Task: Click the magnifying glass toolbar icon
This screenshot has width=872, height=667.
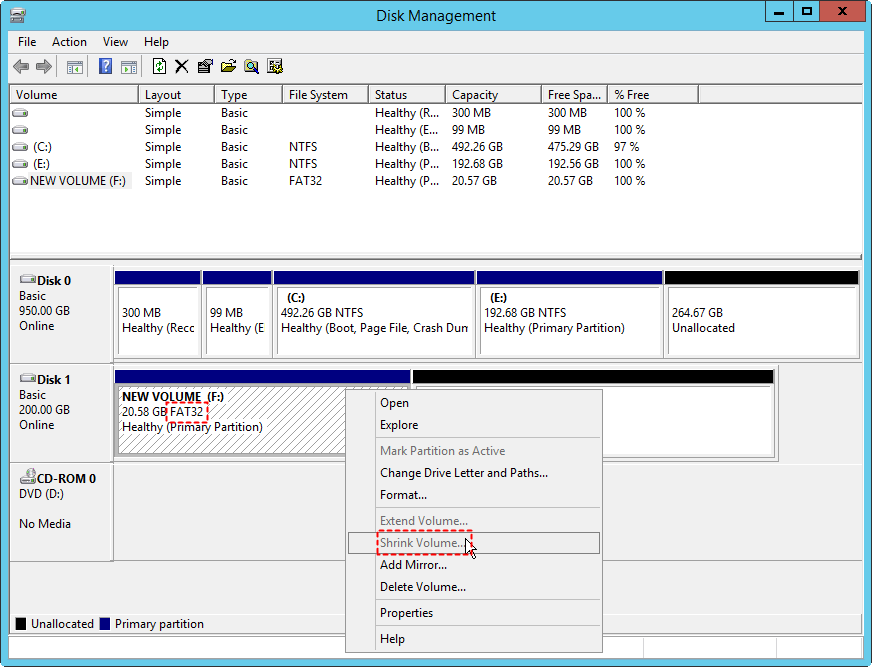Action: point(251,67)
